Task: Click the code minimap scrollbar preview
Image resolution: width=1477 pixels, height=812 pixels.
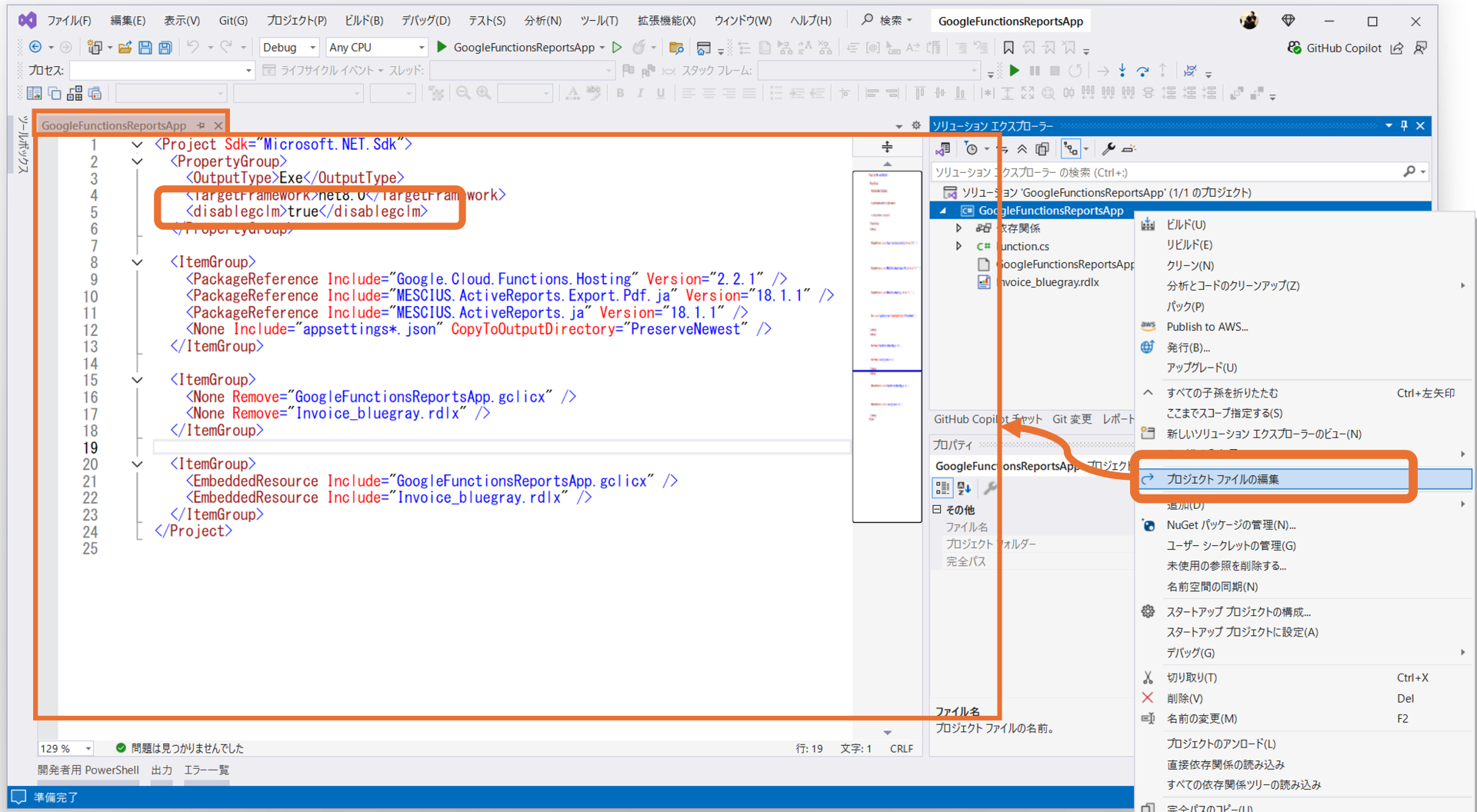Action: [x=887, y=346]
